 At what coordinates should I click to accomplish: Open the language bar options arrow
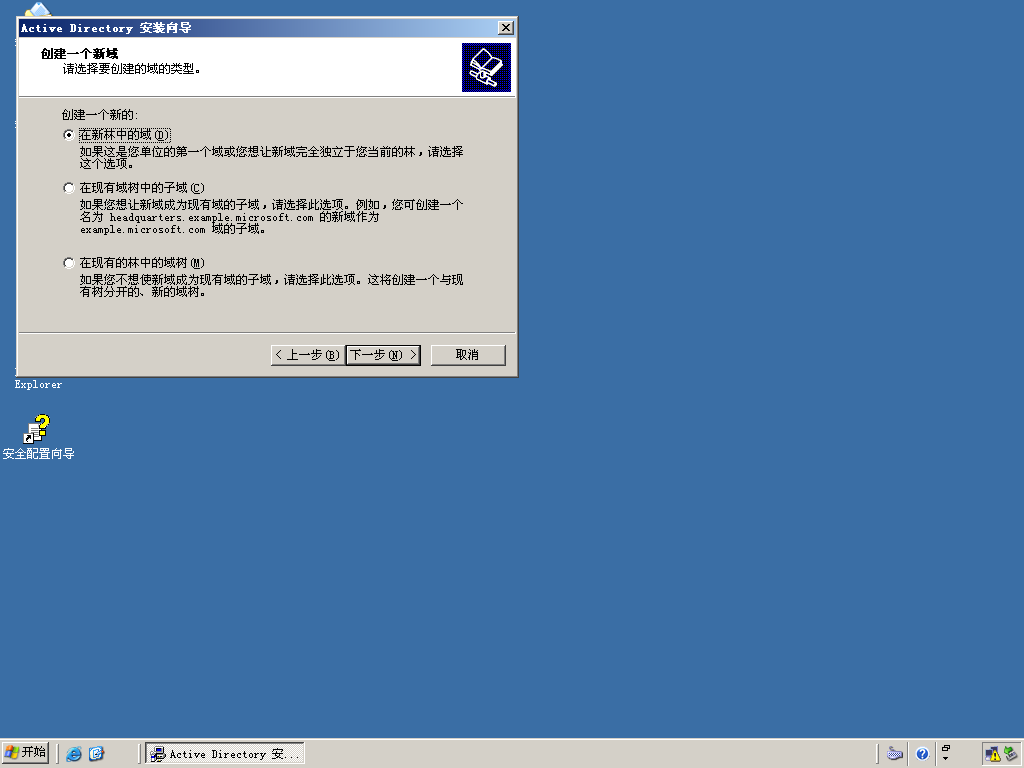pos(946,759)
